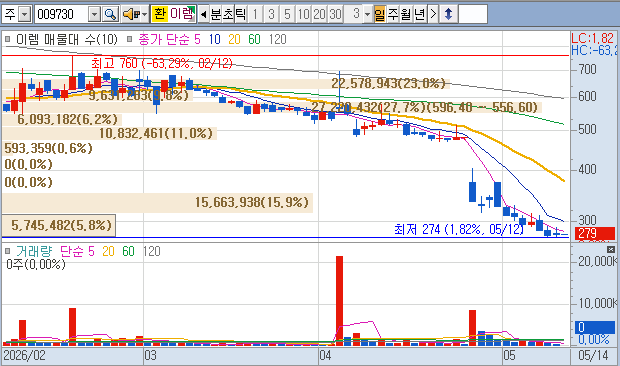Click the orange 20 price MA period

point(234,39)
